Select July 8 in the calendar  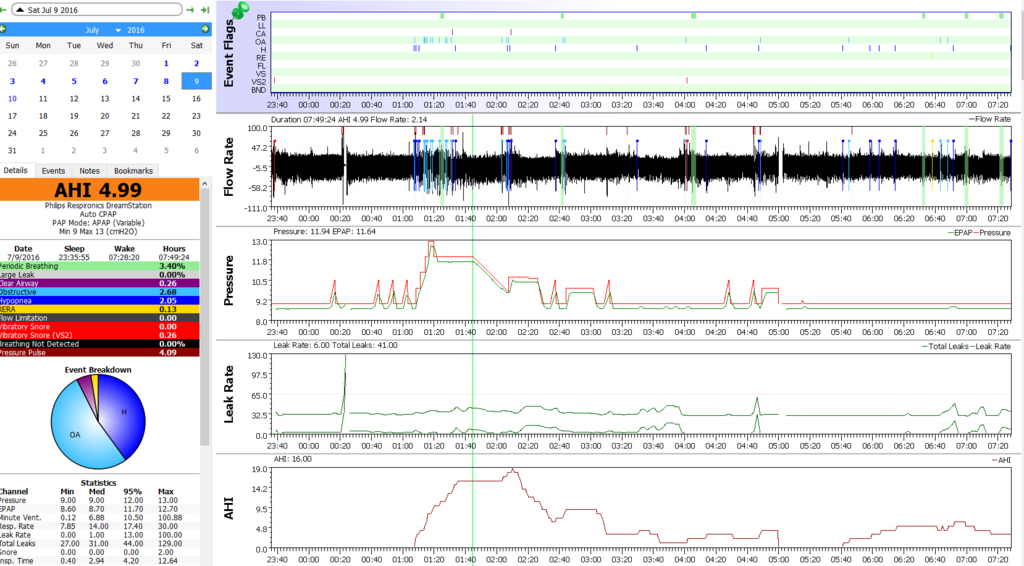tap(166, 81)
